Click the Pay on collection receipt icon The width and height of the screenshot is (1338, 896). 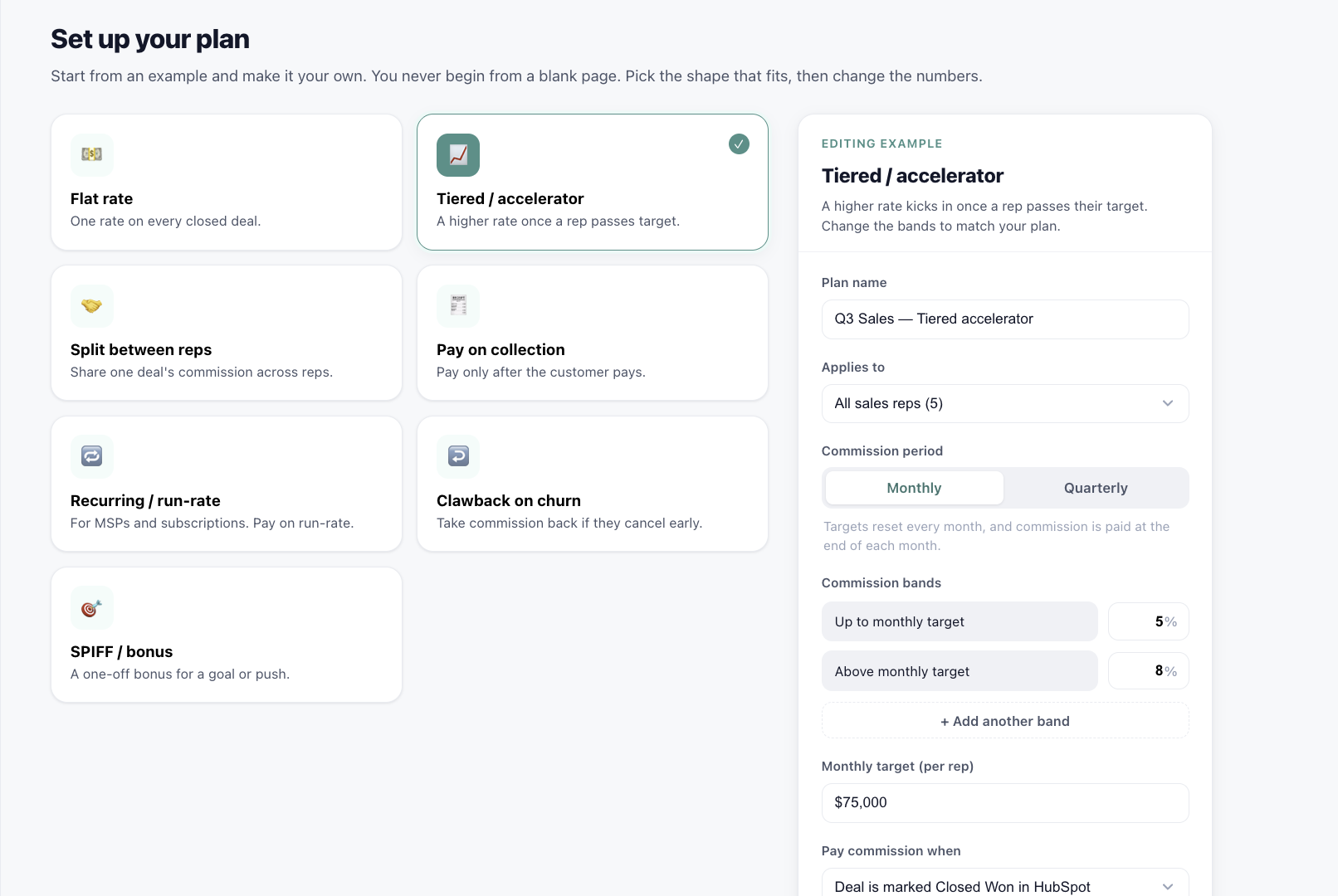pyautogui.click(x=458, y=306)
